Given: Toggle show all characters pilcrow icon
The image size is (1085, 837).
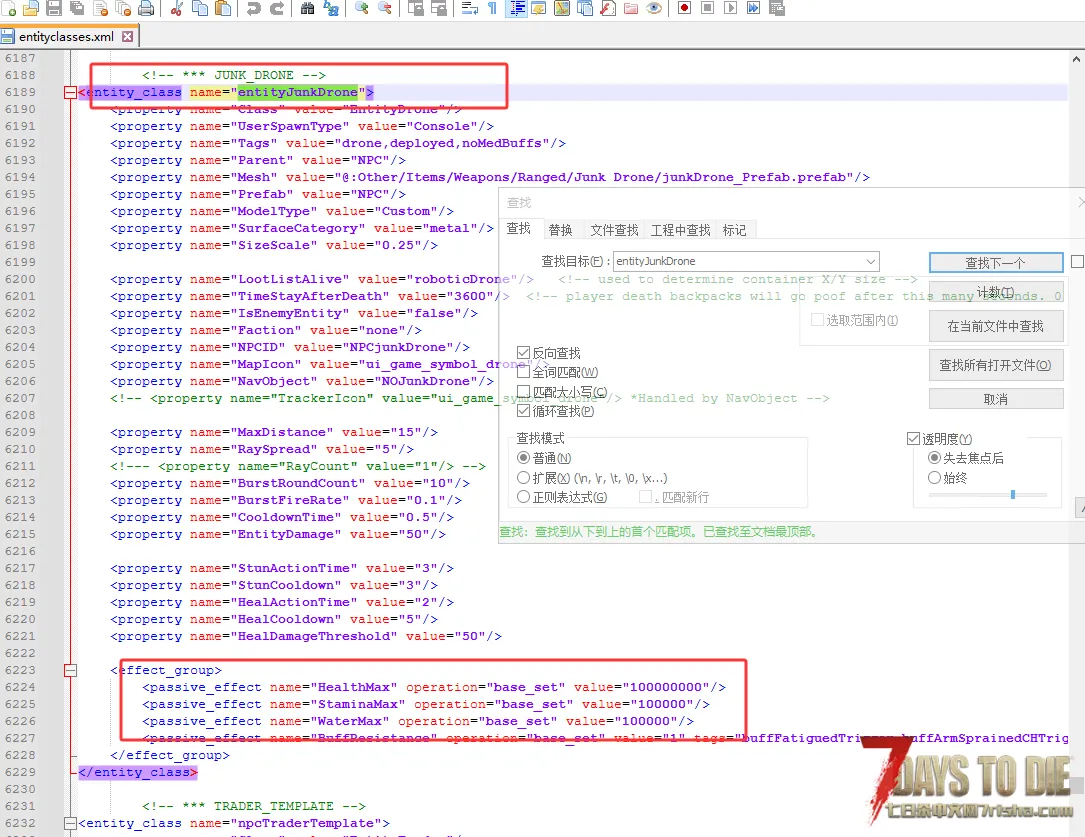Looking at the screenshot, I should coord(492,9).
